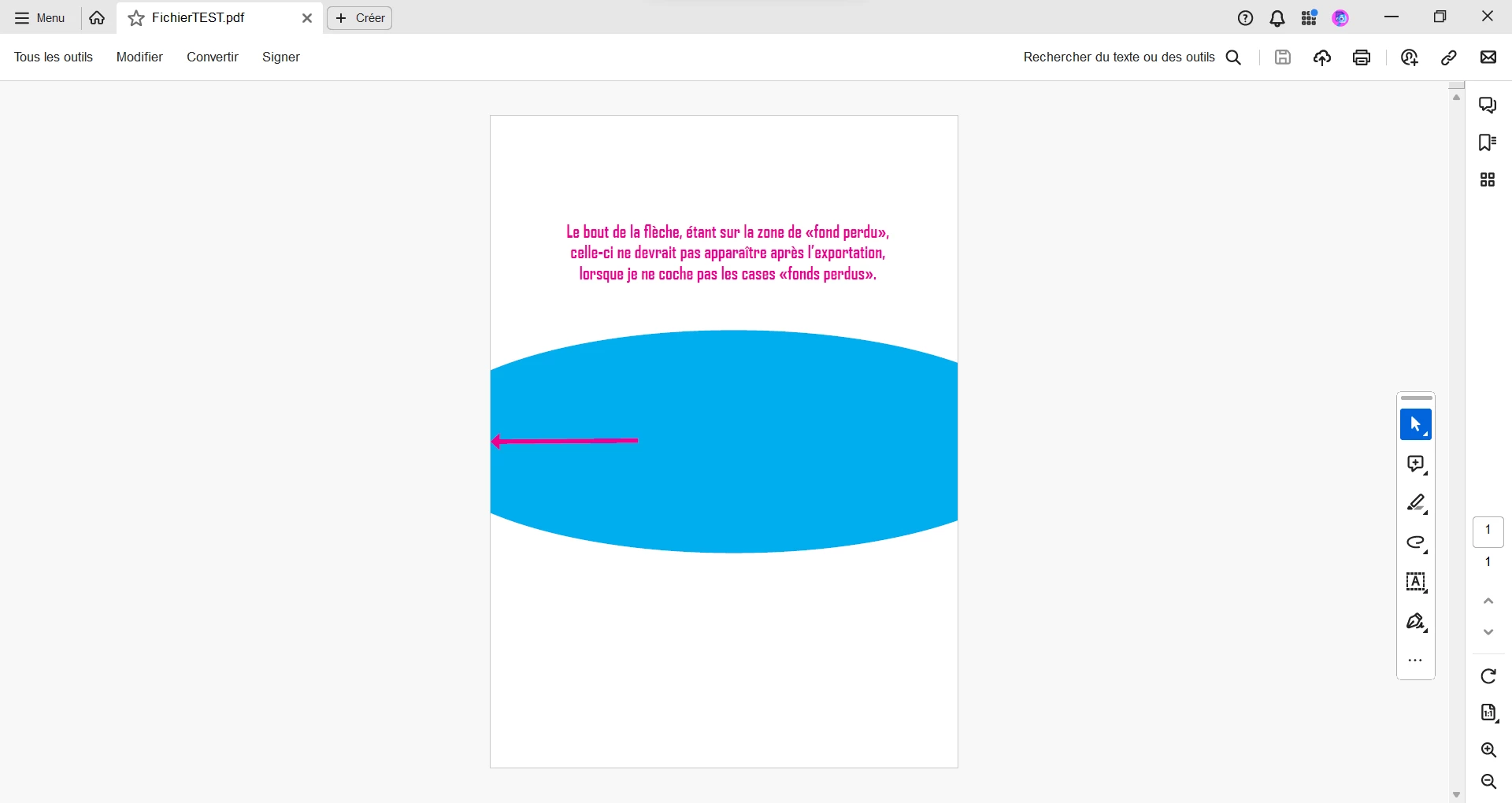Star the FichierTEST.pdf document
This screenshot has width=1512, height=803.
pyautogui.click(x=136, y=18)
